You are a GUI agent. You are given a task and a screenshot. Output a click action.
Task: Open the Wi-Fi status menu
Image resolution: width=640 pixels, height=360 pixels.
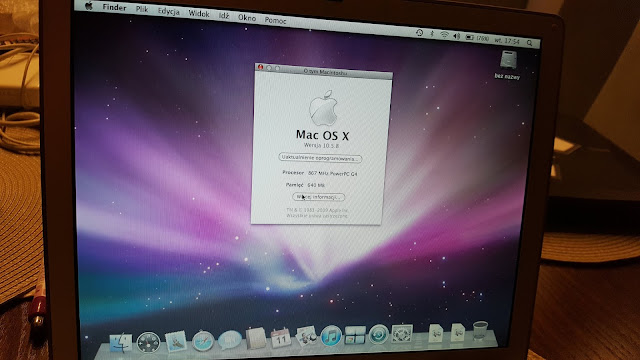[x=444, y=35]
